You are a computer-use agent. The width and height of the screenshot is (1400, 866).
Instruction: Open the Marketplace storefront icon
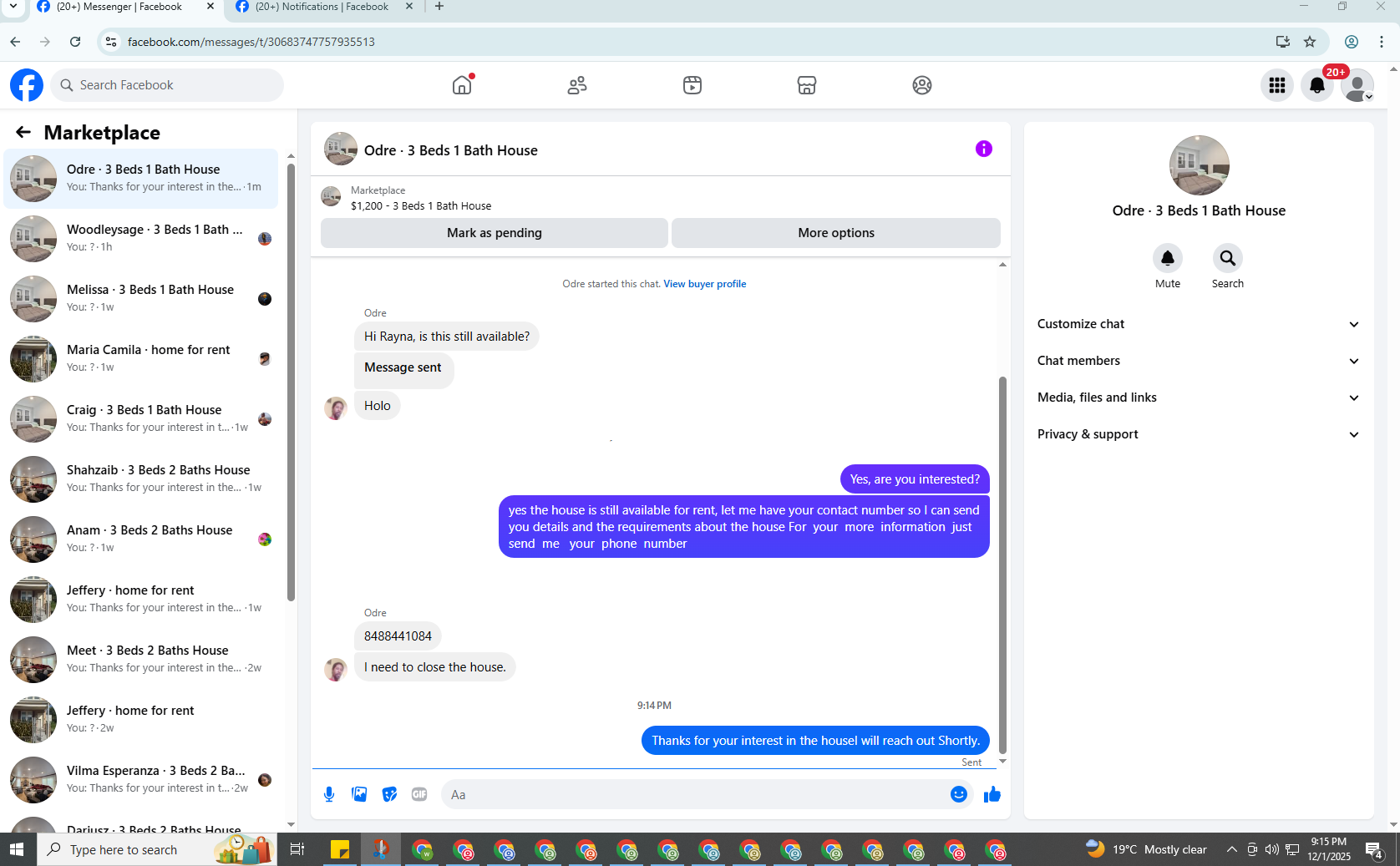click(x=807, y=85)
